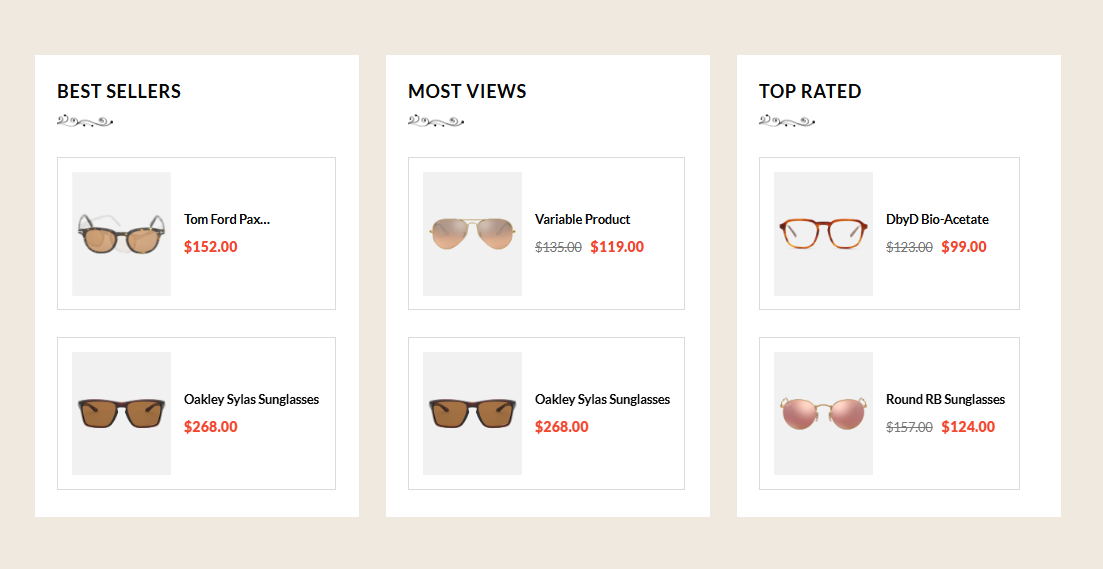Click the $152.00 price of Tom Ford Pax

point(210,247)
